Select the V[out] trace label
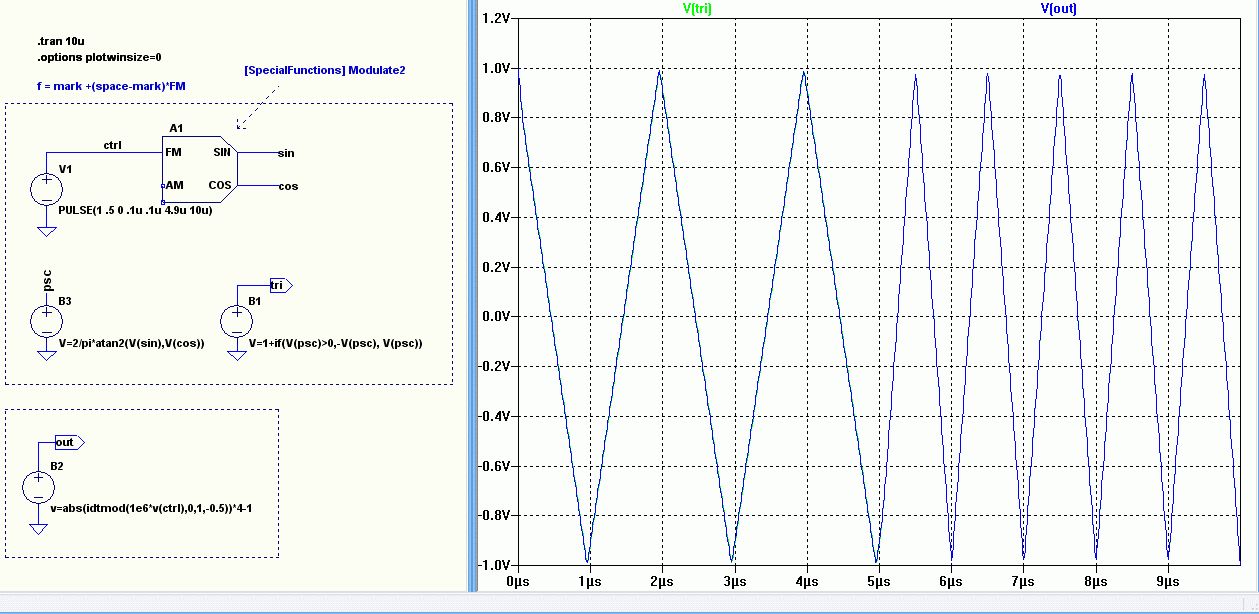This screenshot has height=614, width=1259. click(x=1059, y=8)
